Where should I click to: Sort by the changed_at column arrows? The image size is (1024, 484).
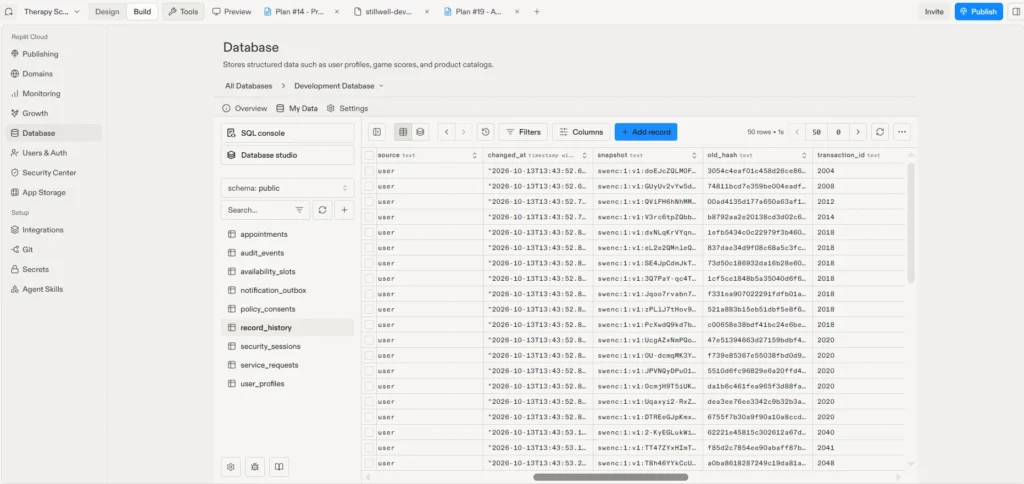tap(584, 155)
